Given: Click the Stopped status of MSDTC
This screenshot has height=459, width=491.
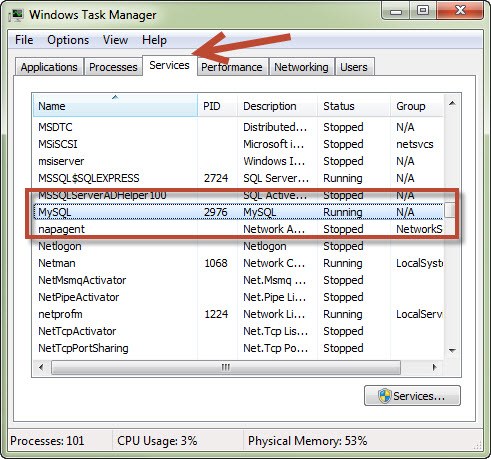Looking at the screenshot, I should click(x=343, y=127).
